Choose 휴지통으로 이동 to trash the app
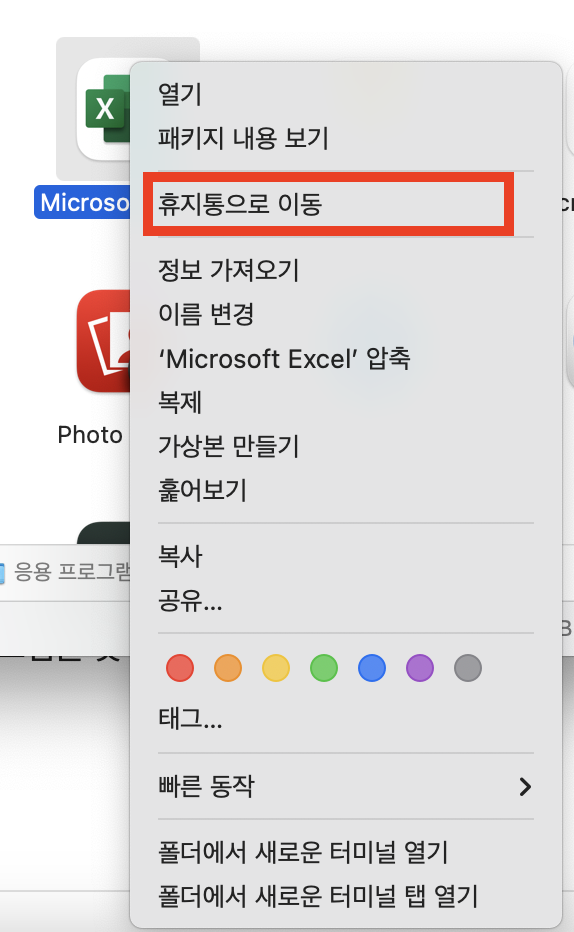The width and height of the screenshot is (574, 932). 240,204
